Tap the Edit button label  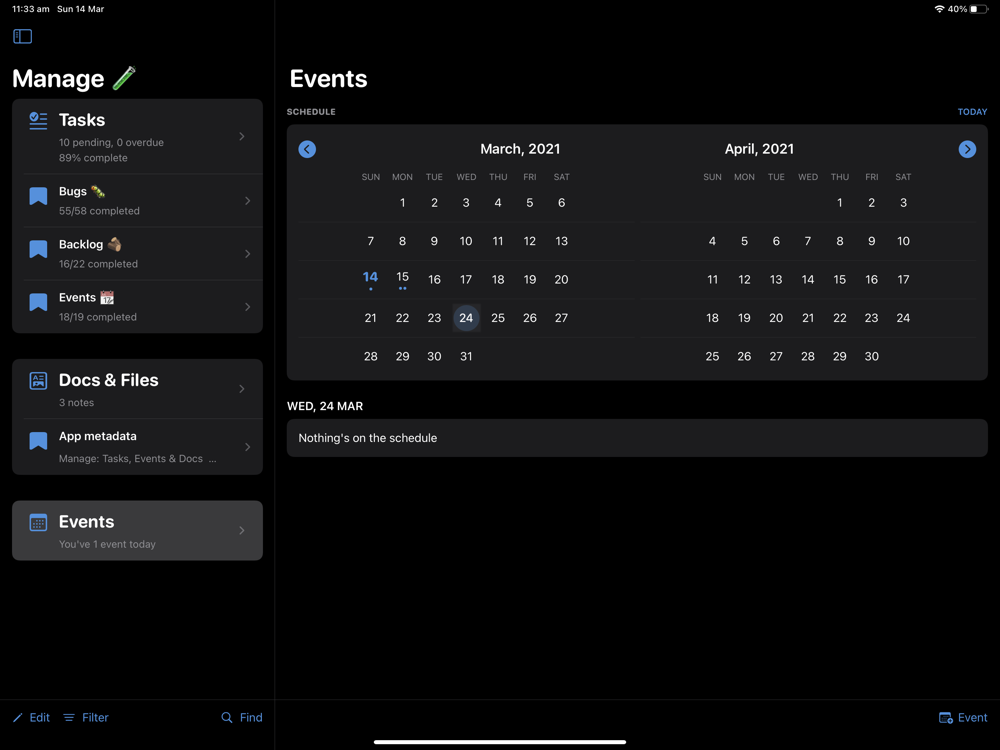point(40,717)
